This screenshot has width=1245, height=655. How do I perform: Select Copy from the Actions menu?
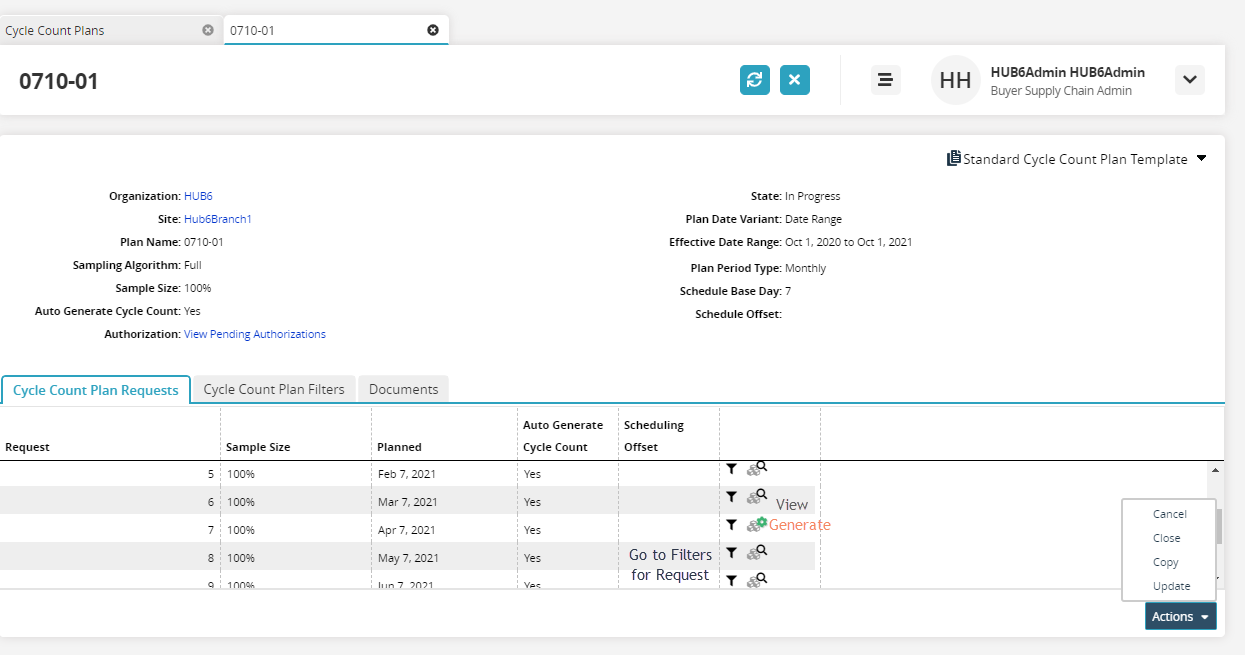pos(1165,562)
